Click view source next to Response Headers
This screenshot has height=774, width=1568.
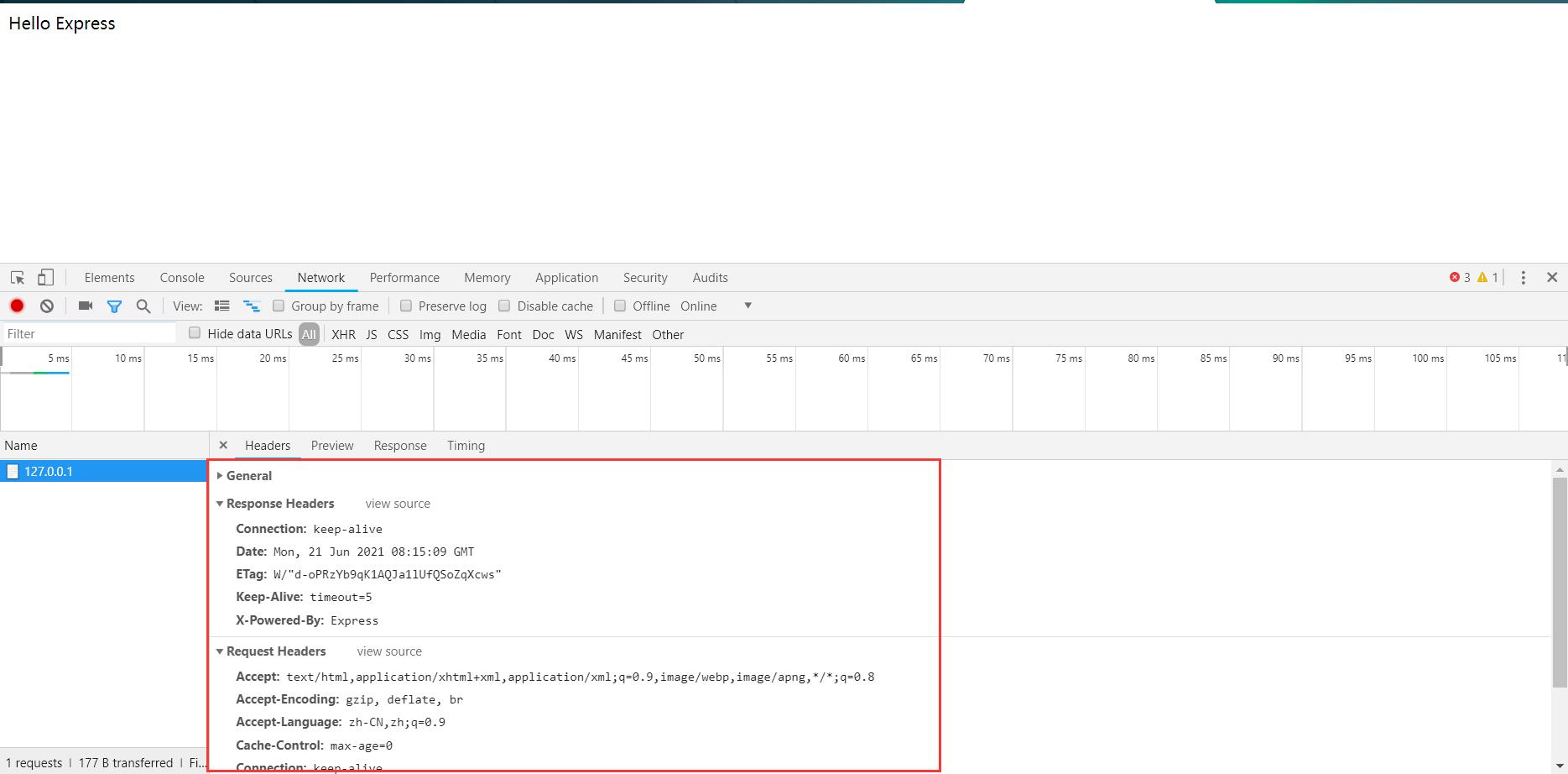[398, 504]
